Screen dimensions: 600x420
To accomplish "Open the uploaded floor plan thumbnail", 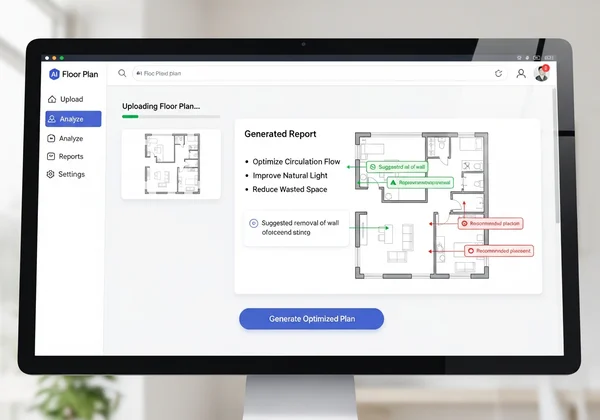I will (x=171, y=164).
